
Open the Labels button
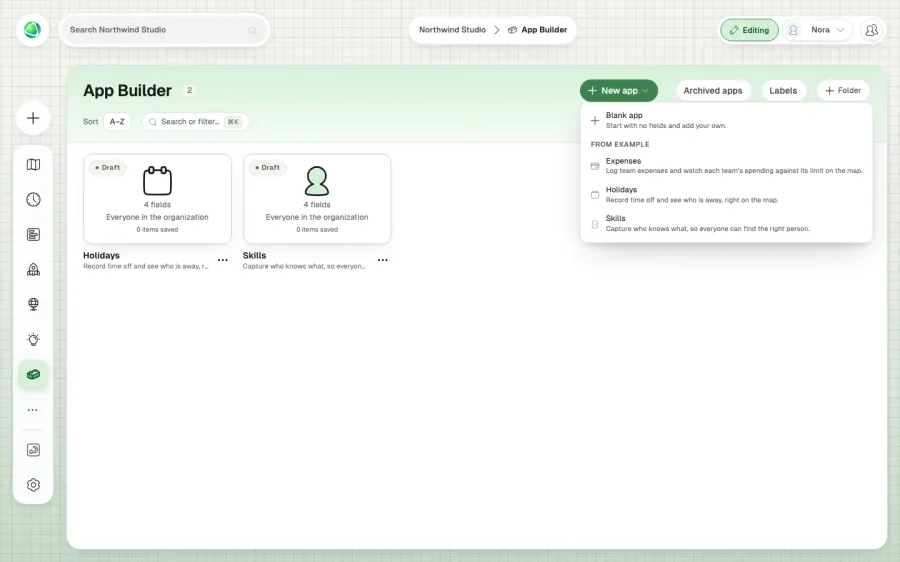click(x=783, y=90)
